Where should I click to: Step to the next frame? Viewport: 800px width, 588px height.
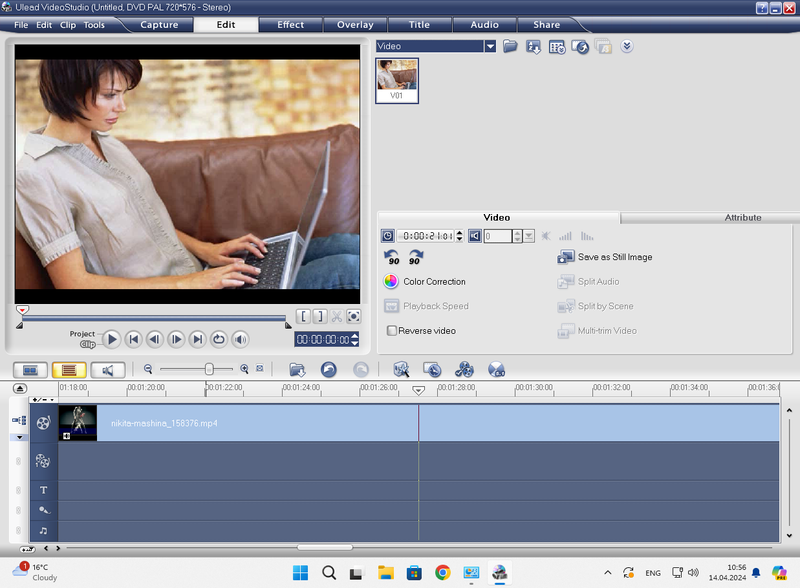(x=176, y=339)
